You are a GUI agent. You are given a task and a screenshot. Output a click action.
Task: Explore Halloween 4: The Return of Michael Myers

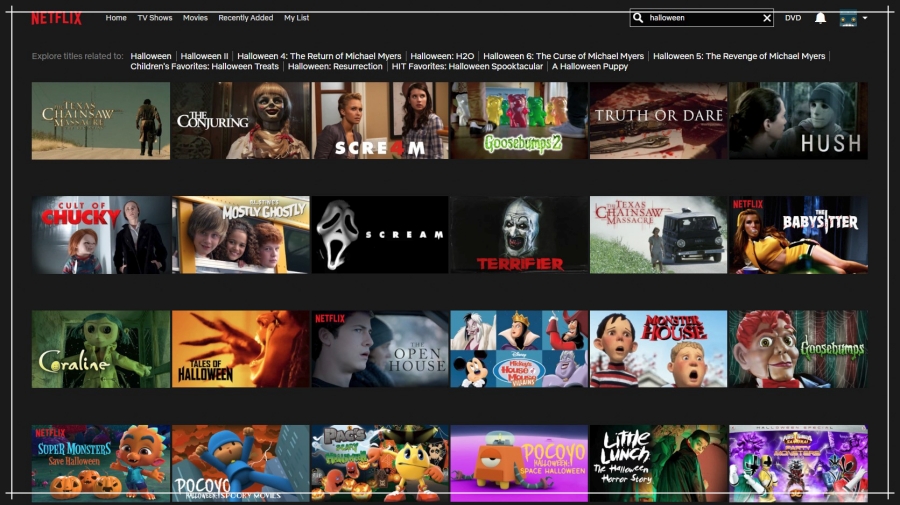pos(319,56)
